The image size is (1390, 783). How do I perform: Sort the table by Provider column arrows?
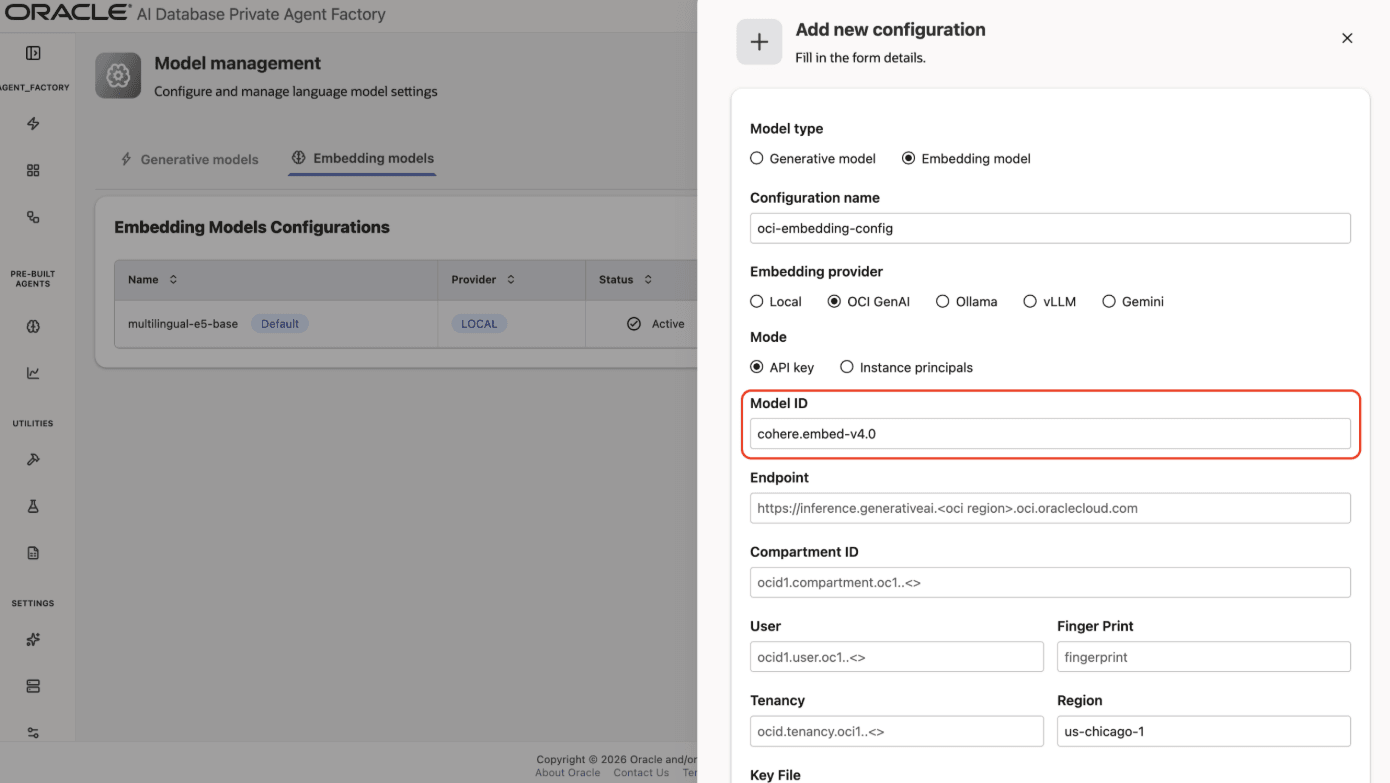511,280
